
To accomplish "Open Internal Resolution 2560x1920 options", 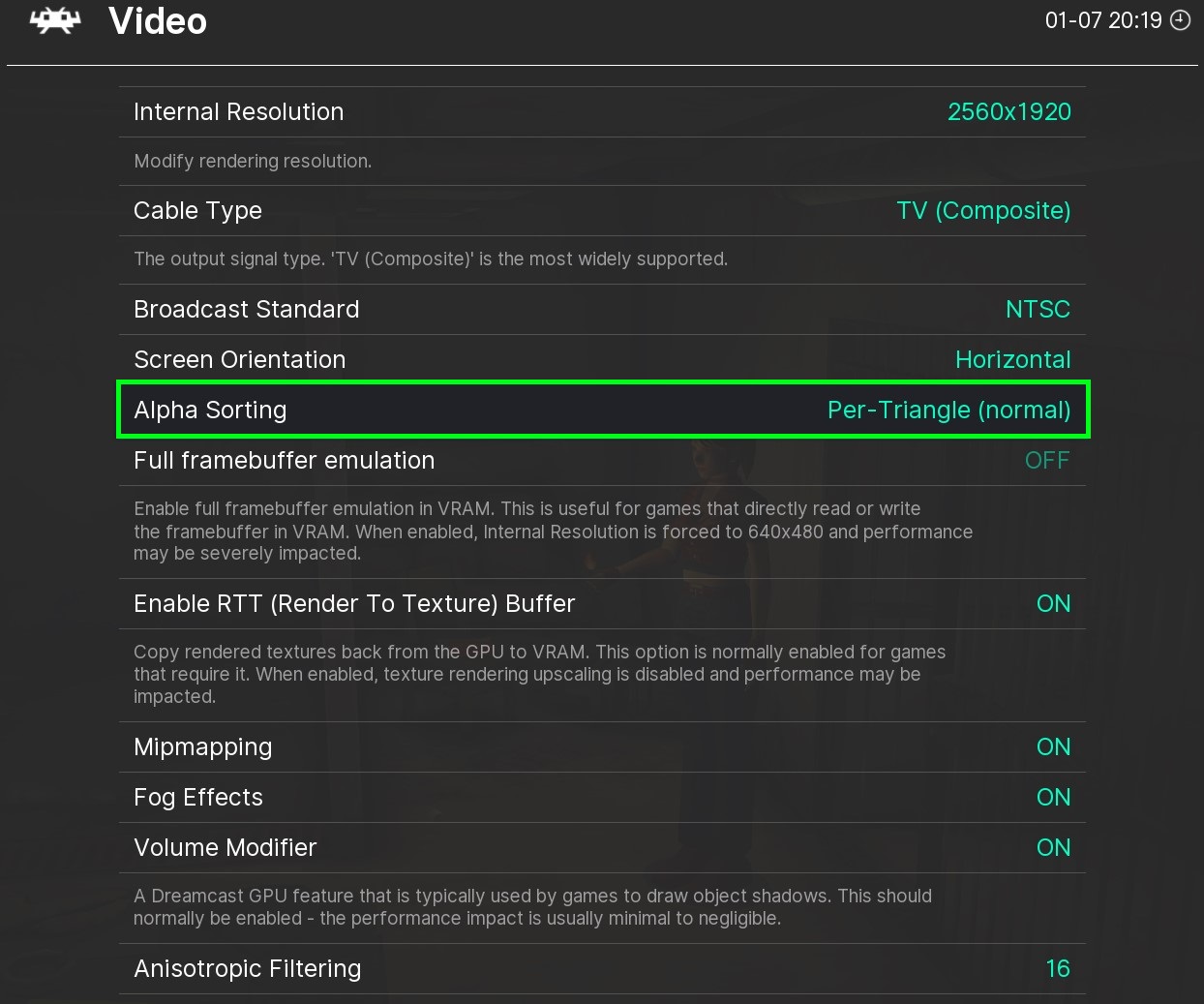I will (1008, 111).
